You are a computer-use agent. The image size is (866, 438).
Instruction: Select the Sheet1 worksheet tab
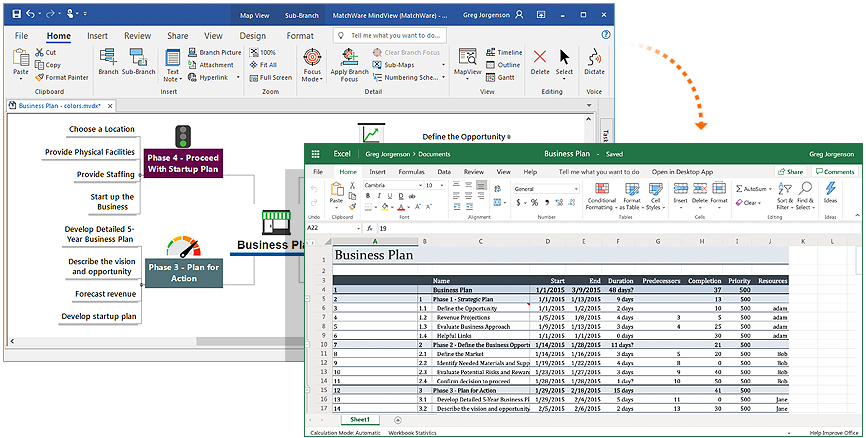pyautogui.click(x=360, y=420)
